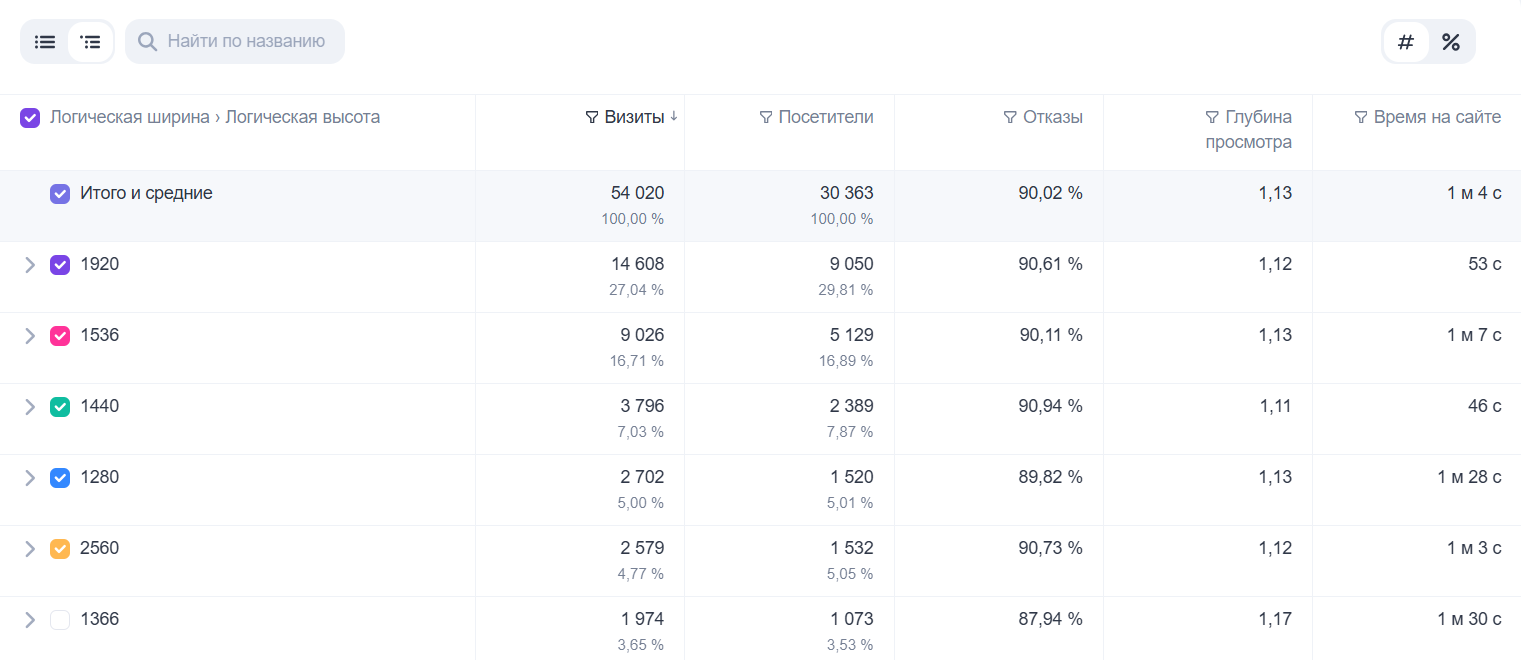
Task: Show absolute values with # icon
Action: coord(1406,42)
